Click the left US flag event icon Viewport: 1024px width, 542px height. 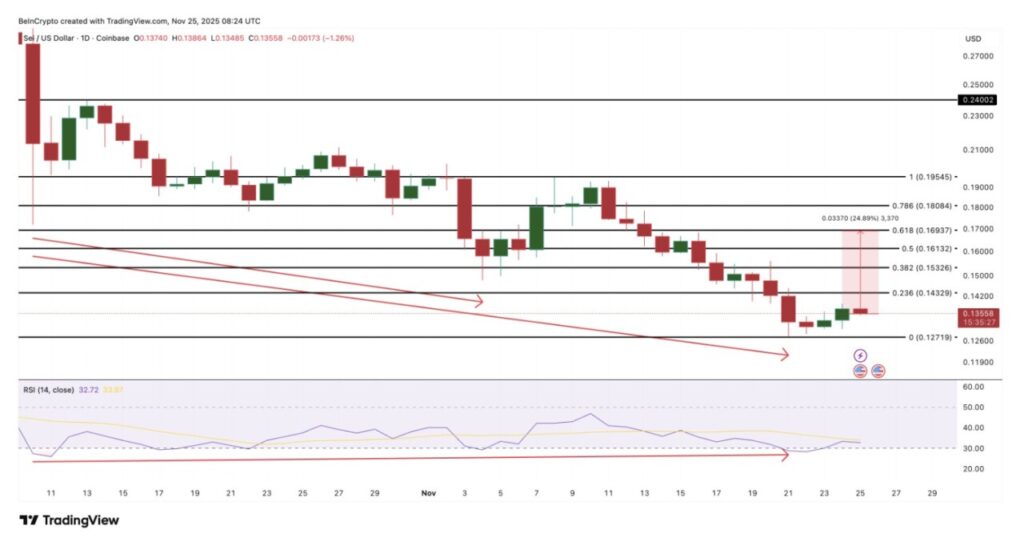[x=860, y=371]
